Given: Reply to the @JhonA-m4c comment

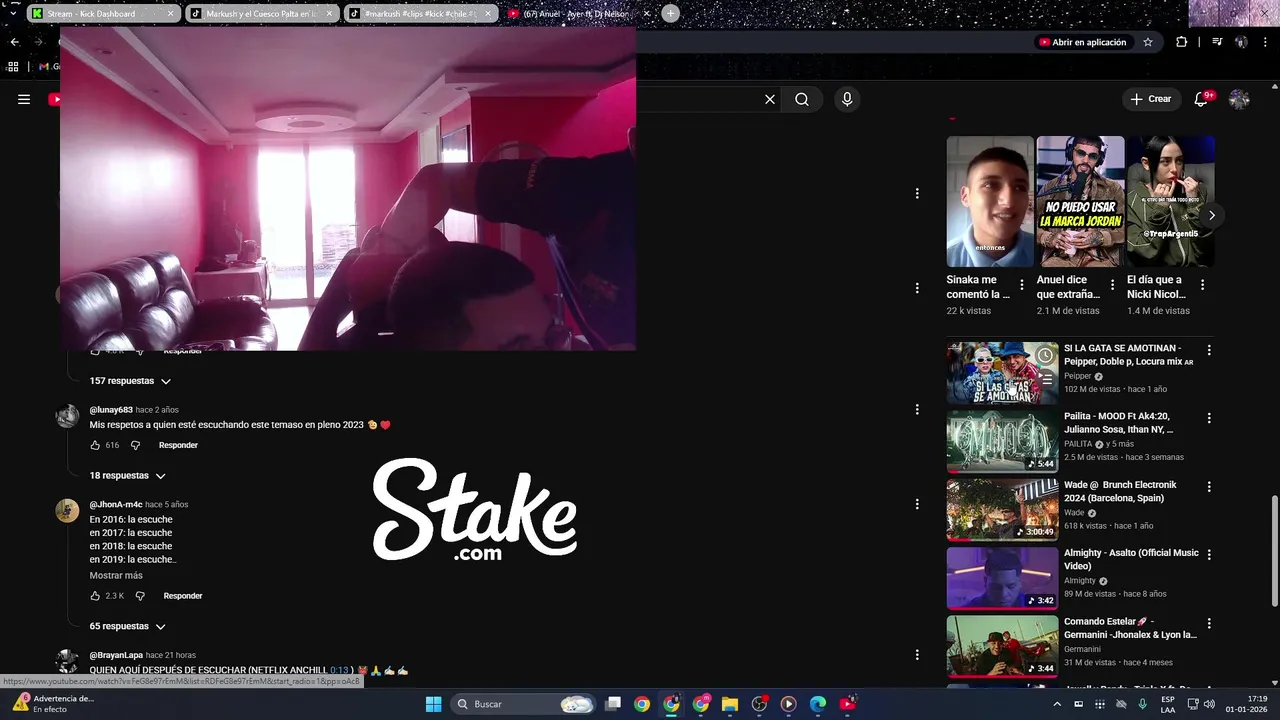Looking at the screenshot, I should point(183,596).
